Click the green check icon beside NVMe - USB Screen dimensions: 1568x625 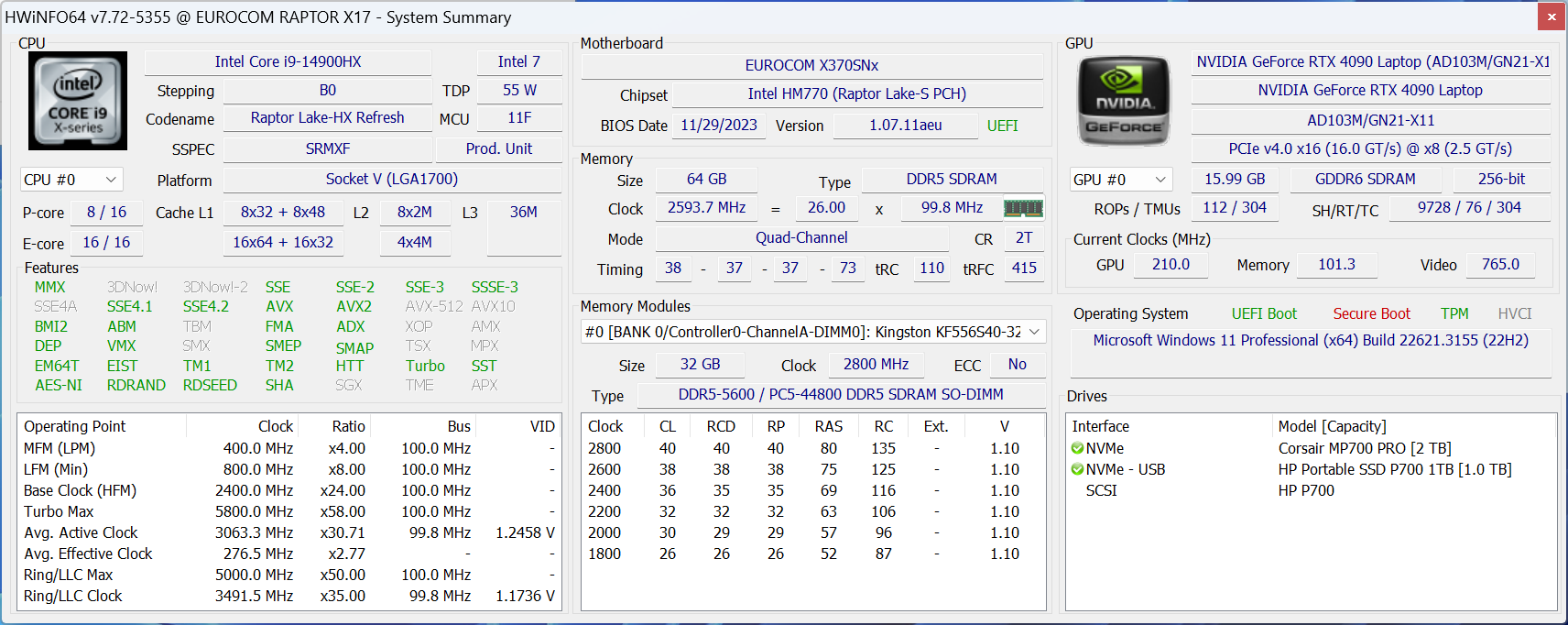coord(1077,469)
